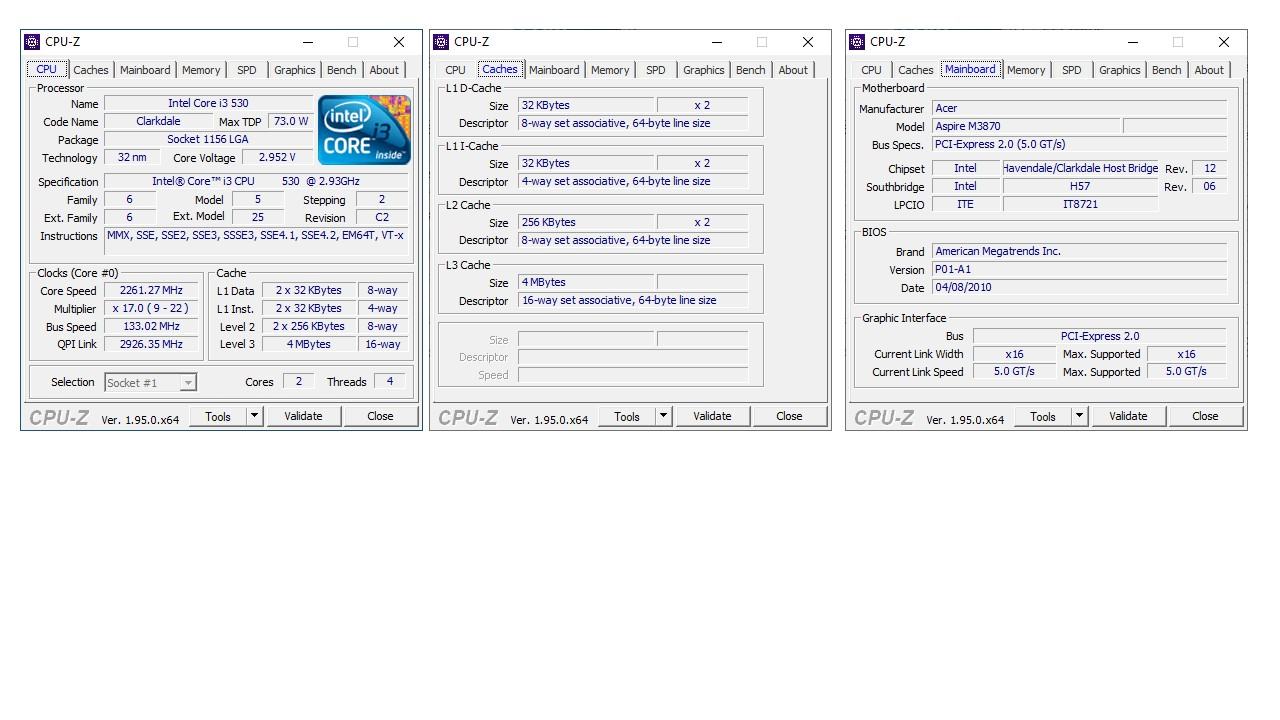Open the Socket #1 selection dropdown
Viewport: 1280px width, 720px height.
[150, 382]
